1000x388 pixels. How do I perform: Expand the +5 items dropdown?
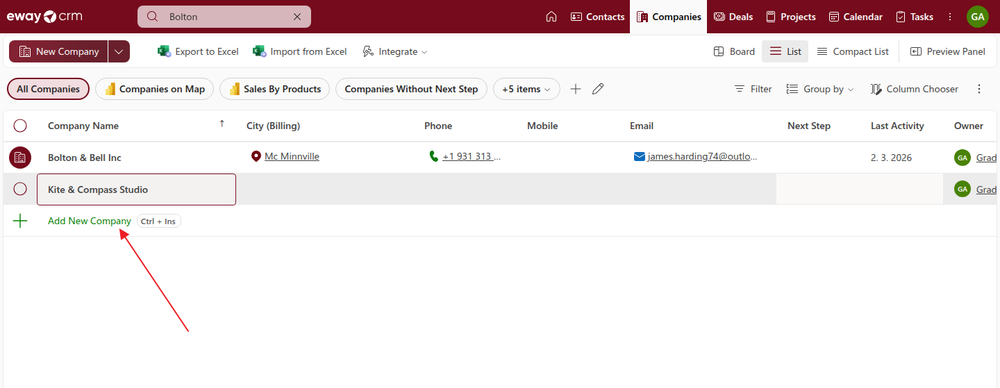click(526, 89)
